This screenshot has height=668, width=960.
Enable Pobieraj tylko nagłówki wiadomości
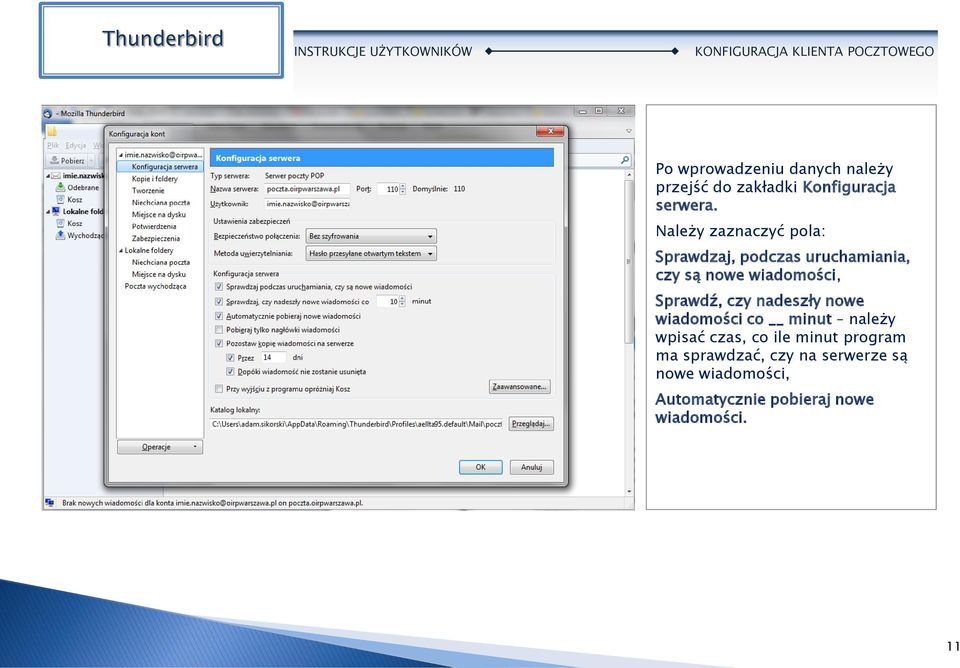[x=219, y=329]
